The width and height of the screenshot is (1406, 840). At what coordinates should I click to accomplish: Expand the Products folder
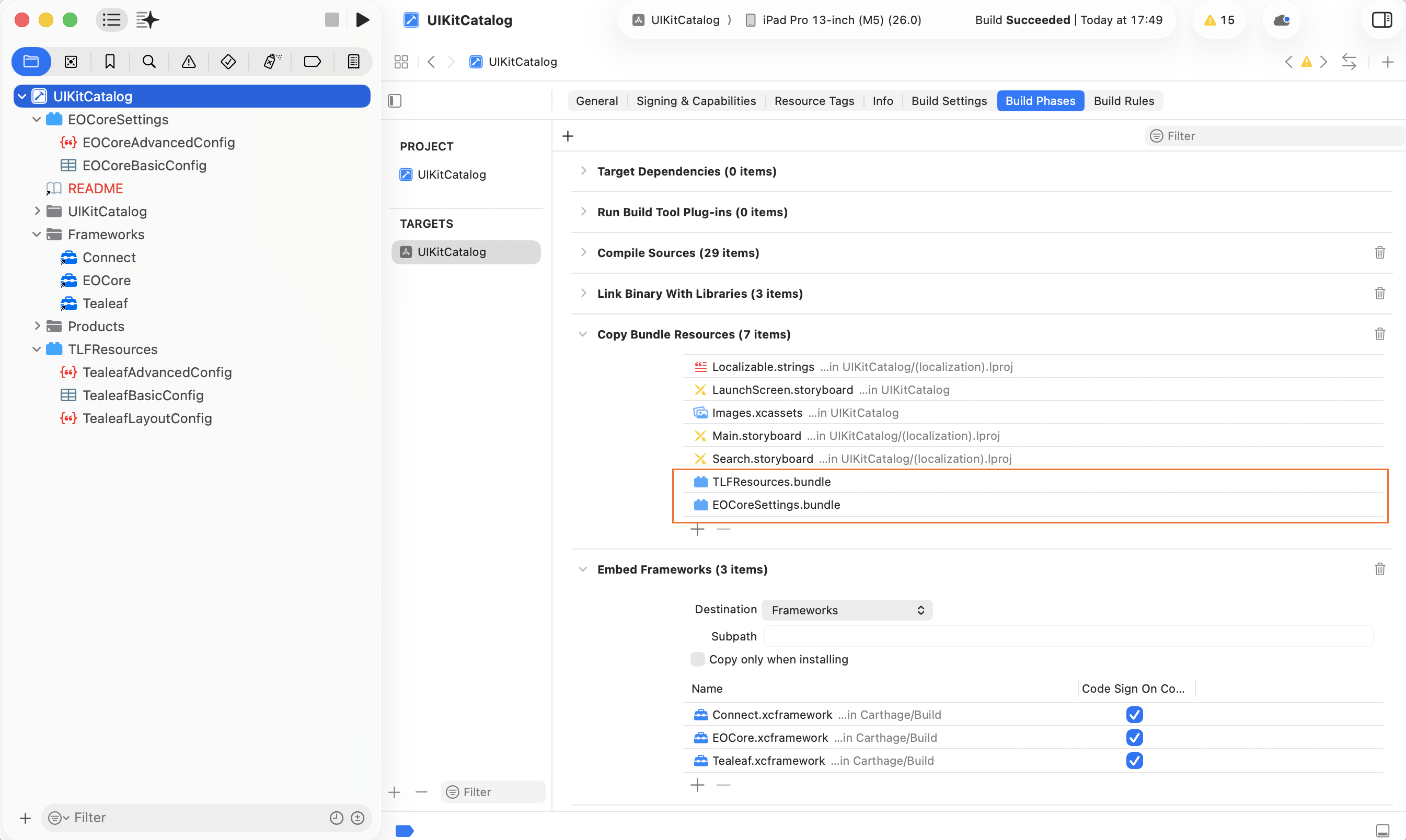[37, 326]
